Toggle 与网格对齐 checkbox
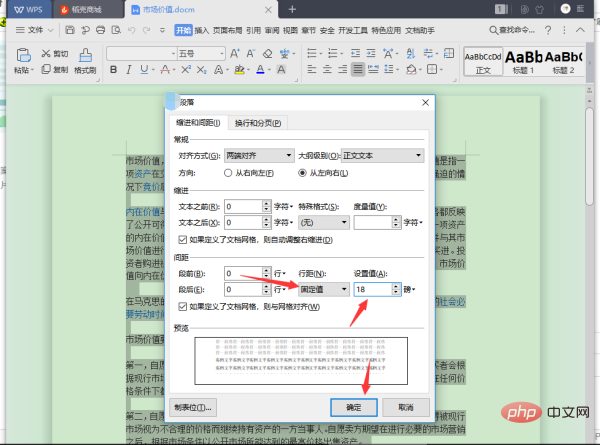The height and width of the screenshot is (445, 600). coord(181,305)
